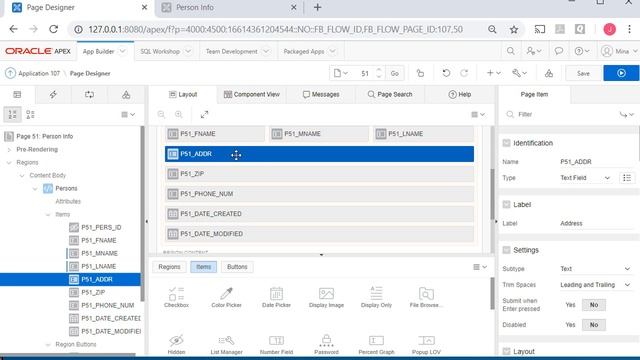Viewport: 640px width, 360px height.
Task: Click the APEX search magnifier icon
Action: point(511,51)
